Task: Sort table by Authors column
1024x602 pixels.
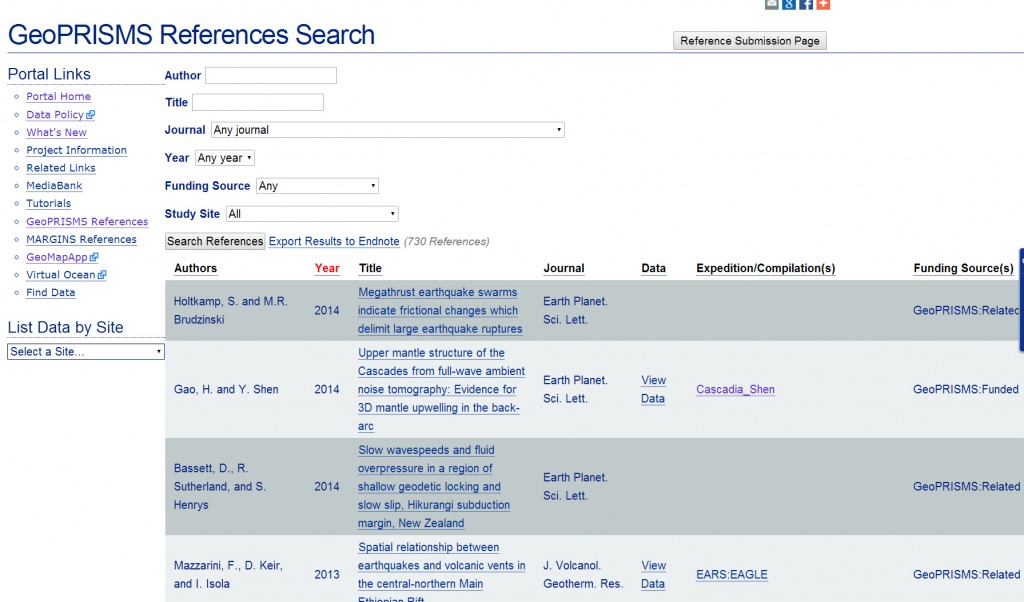Action: (195, 268)
